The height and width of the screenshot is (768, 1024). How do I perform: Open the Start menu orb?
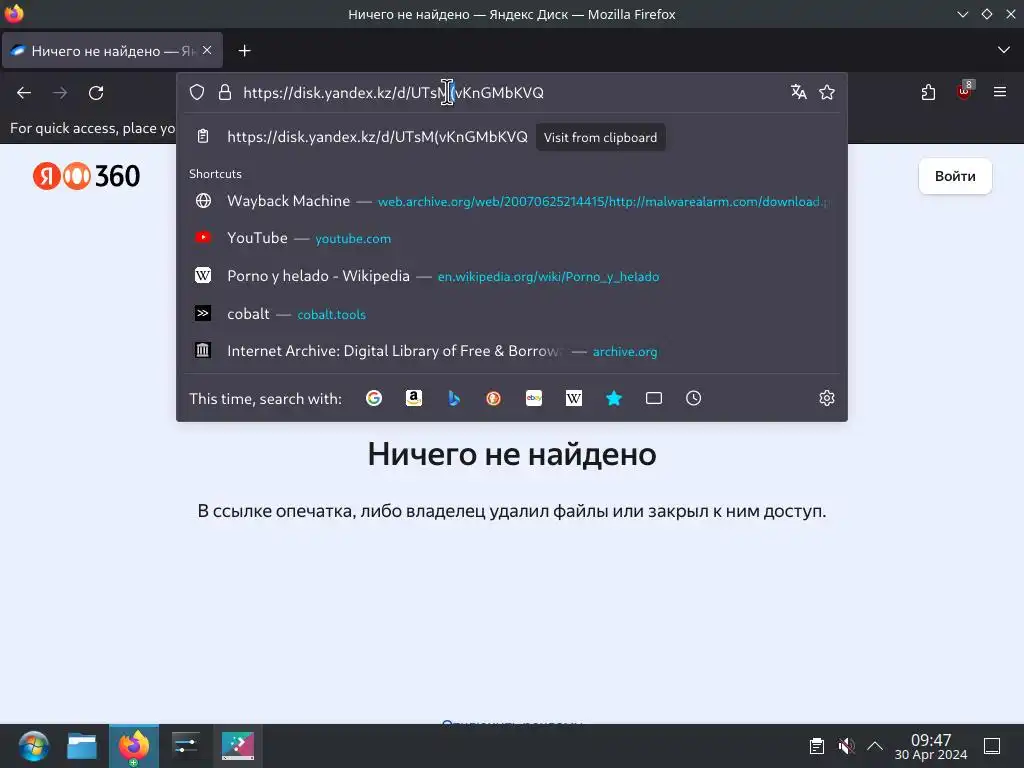pos(33,746)
